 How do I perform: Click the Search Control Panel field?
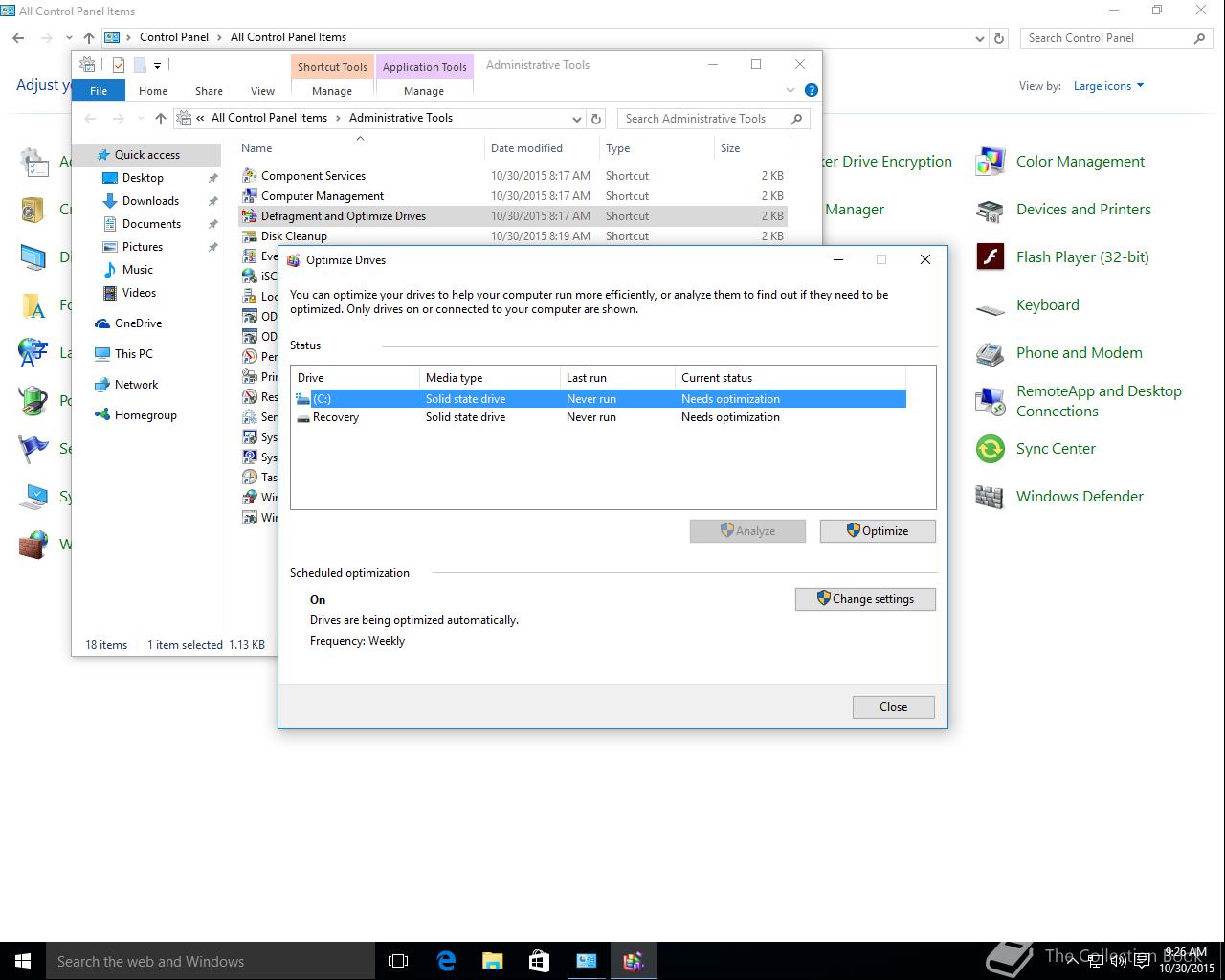[1115, 38]
